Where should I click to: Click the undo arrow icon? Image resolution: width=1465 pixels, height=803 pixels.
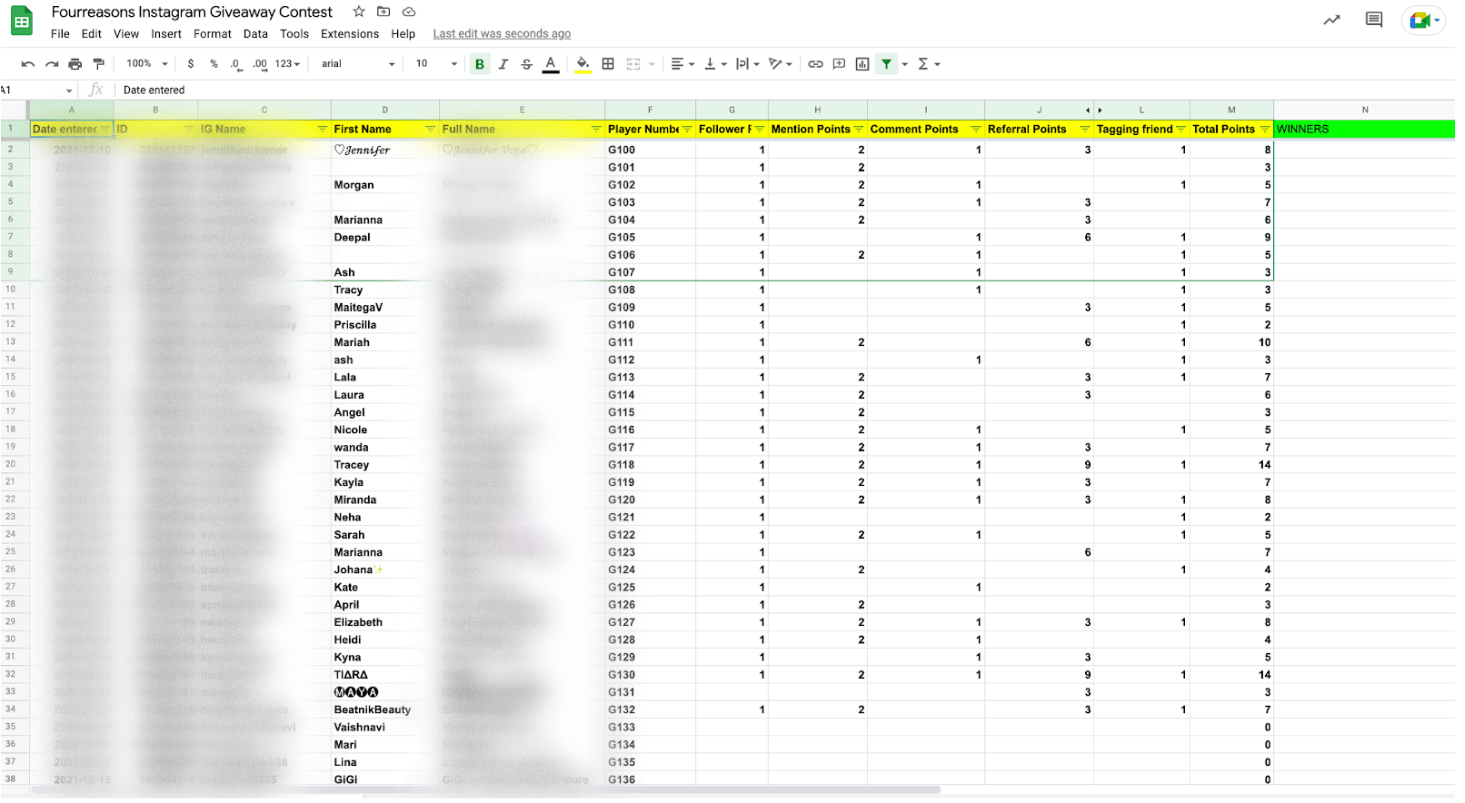point(27,64)
